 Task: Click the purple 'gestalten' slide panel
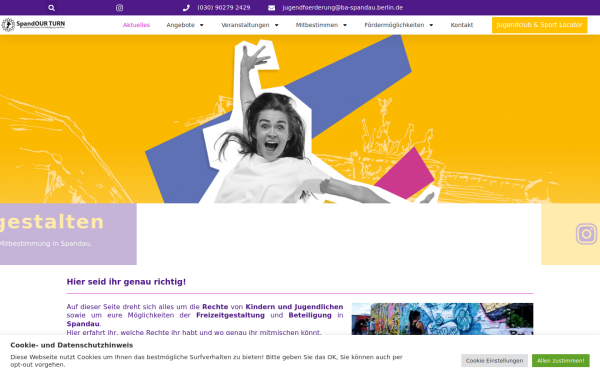[68, 234]
